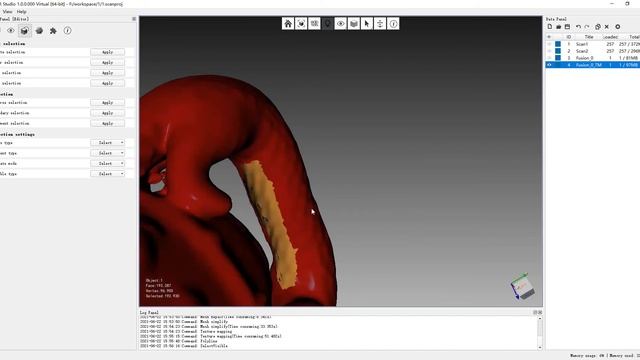Click the new project icon in Data Panel
Viewport: 640px width, 360px height.
550,27
